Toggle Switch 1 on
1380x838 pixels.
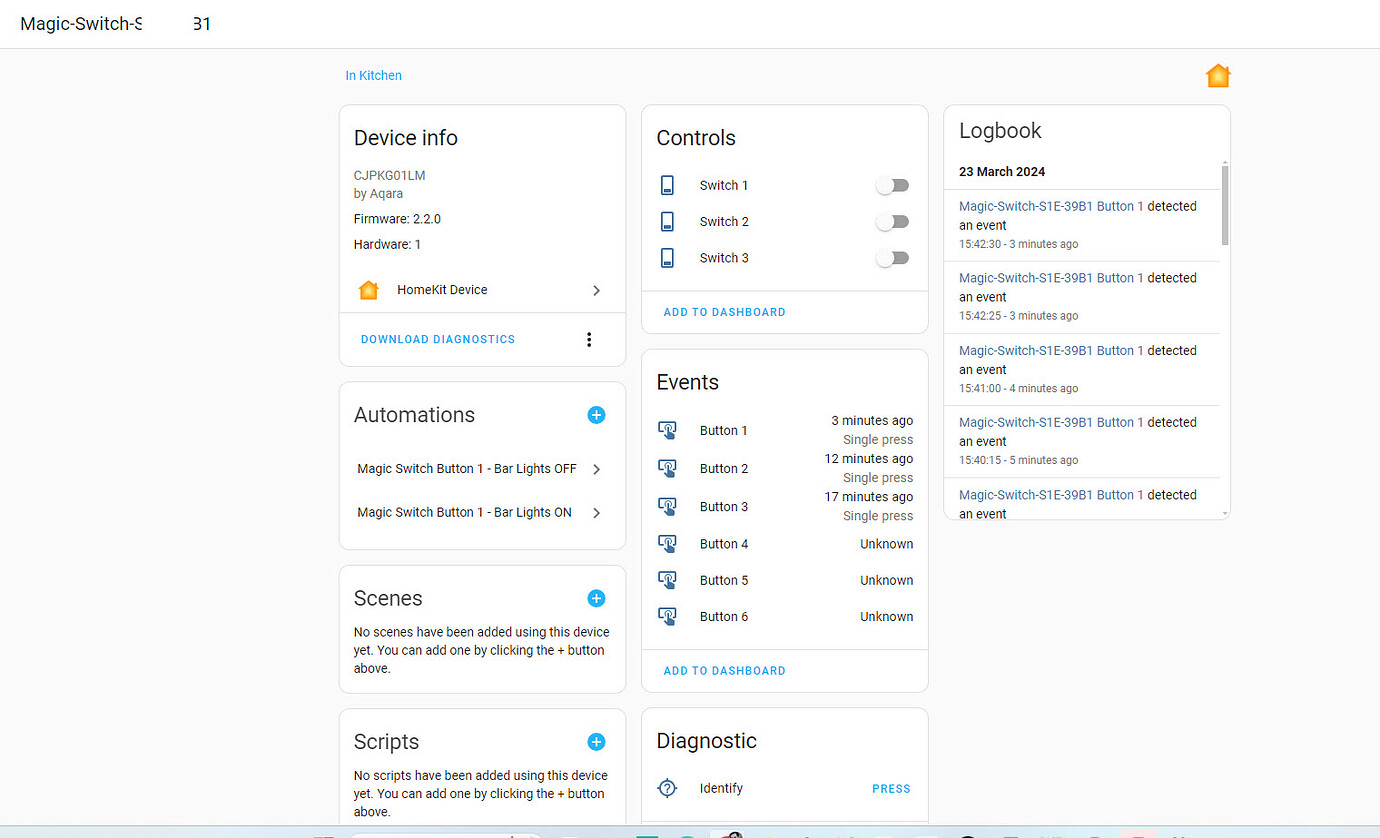(892, 184)
